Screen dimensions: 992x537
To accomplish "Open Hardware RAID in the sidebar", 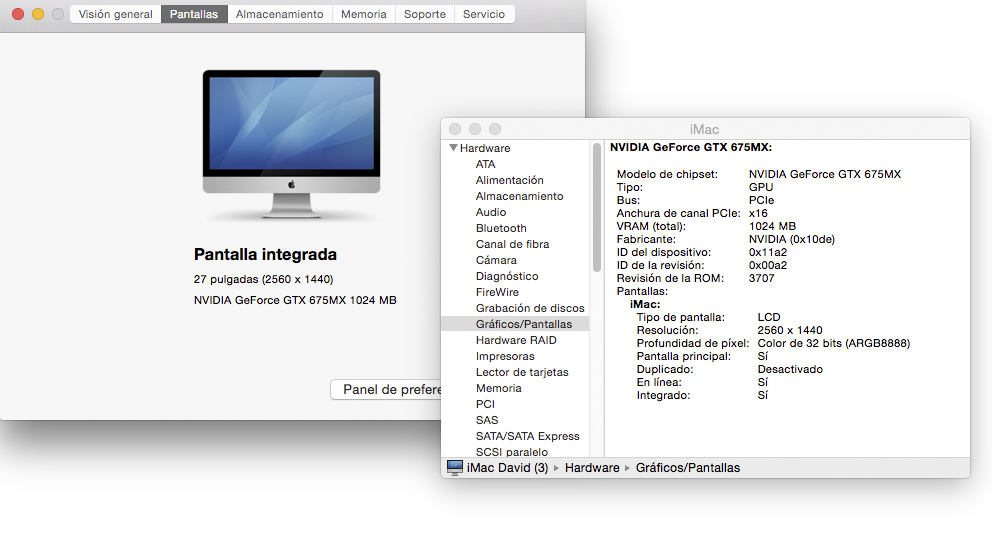I will click(516, 340).
